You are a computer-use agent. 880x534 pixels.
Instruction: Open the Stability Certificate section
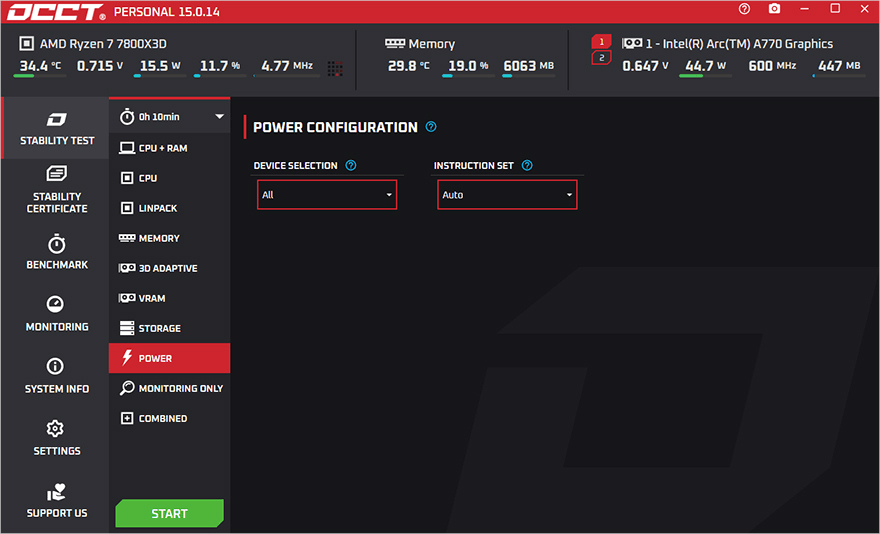57,189
